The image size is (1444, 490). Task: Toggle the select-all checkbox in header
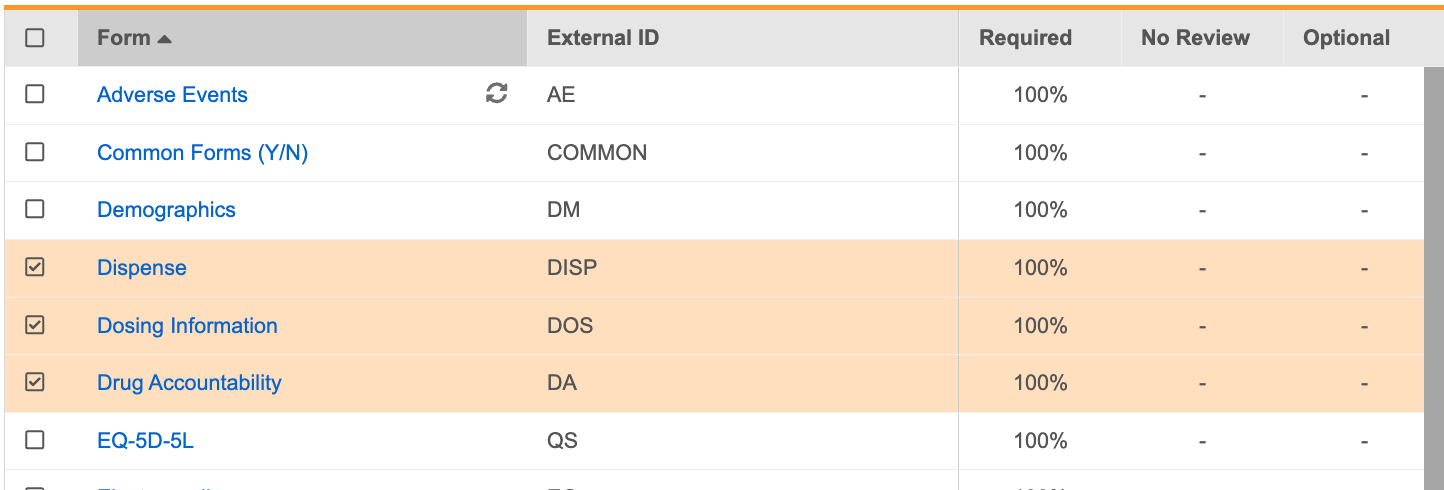[35, 38]
